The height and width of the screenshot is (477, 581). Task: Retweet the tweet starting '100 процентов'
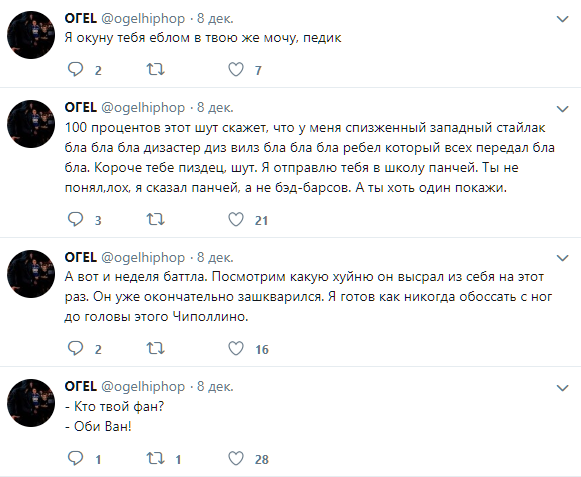[156, 219]
